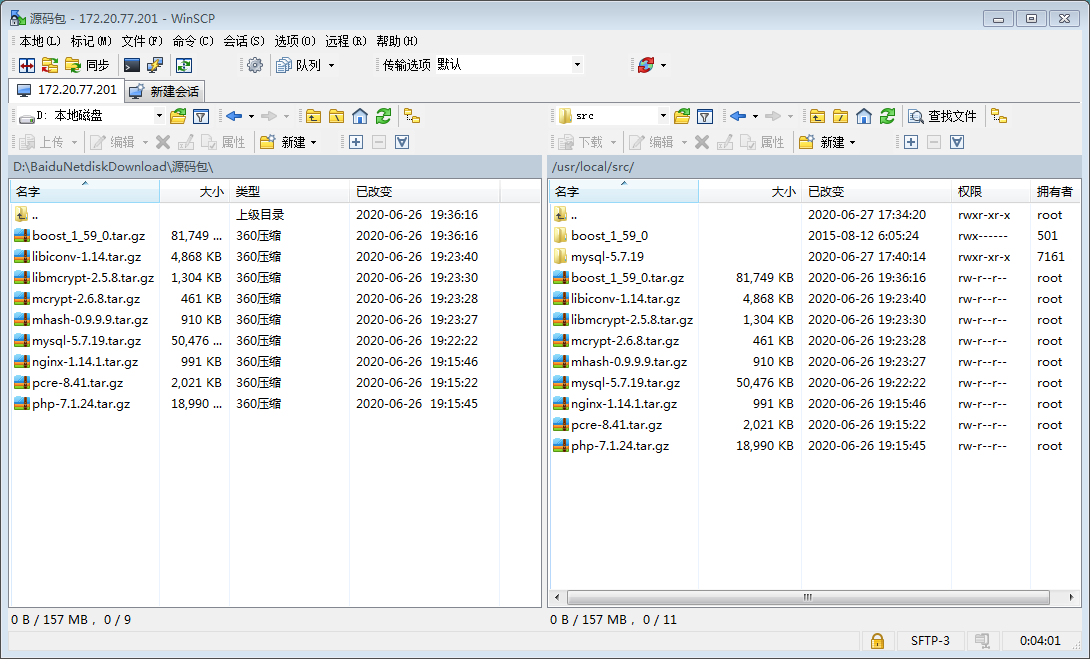Click remote 新建 (New) button
1090x659 pixels.
[822, 143]
